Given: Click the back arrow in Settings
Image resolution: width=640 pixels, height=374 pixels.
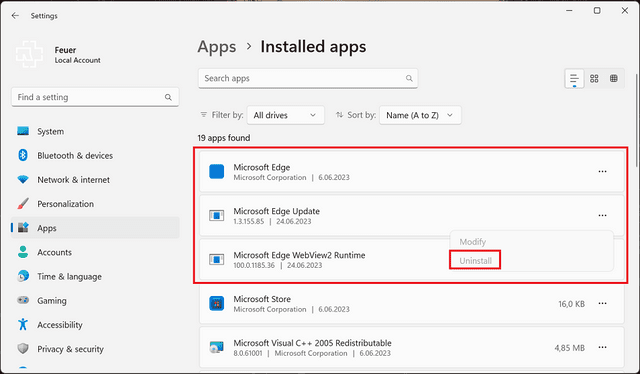Looking at the screenshot, I should (15, 16).
